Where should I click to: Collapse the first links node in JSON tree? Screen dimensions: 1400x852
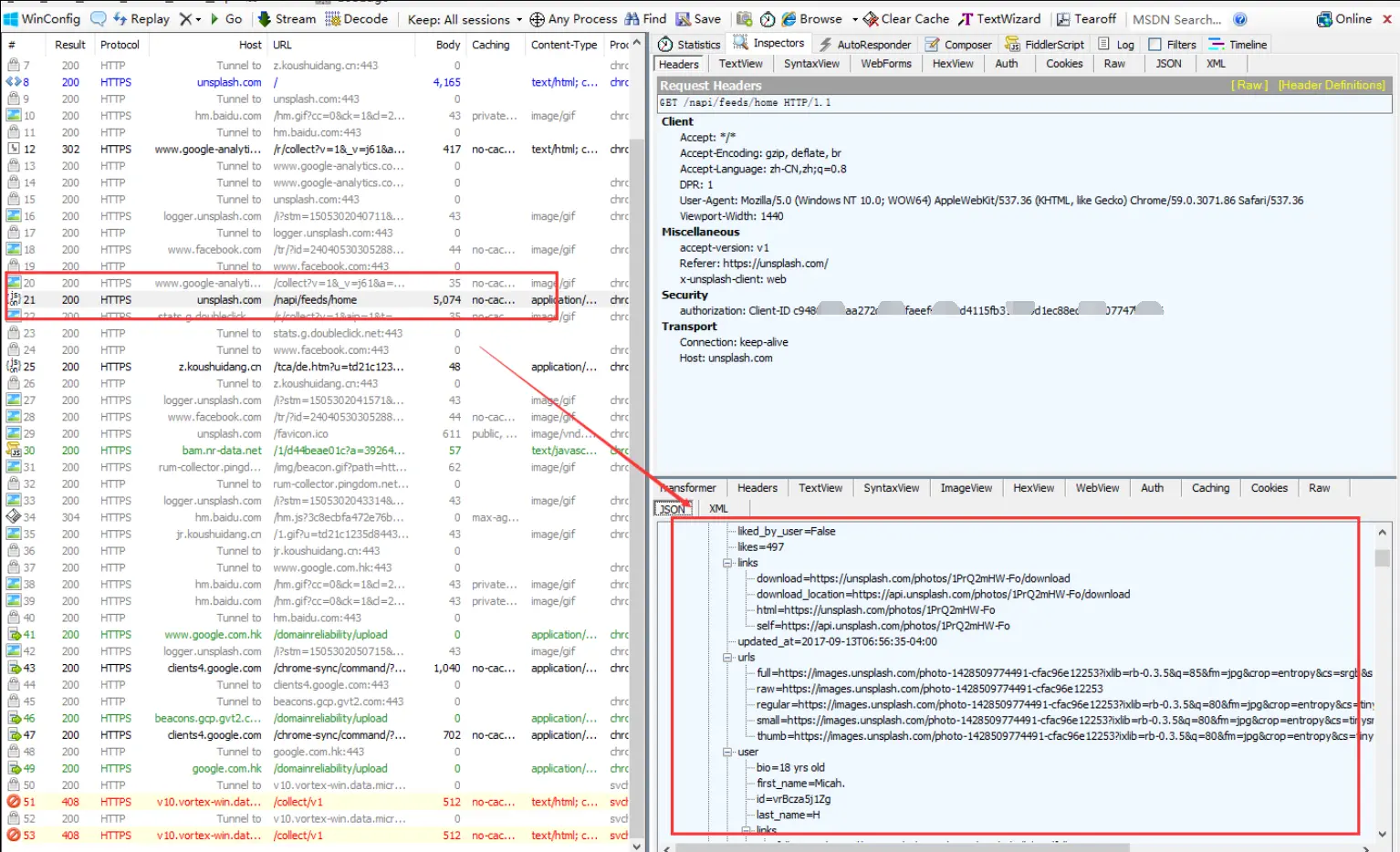click(727, 563)
